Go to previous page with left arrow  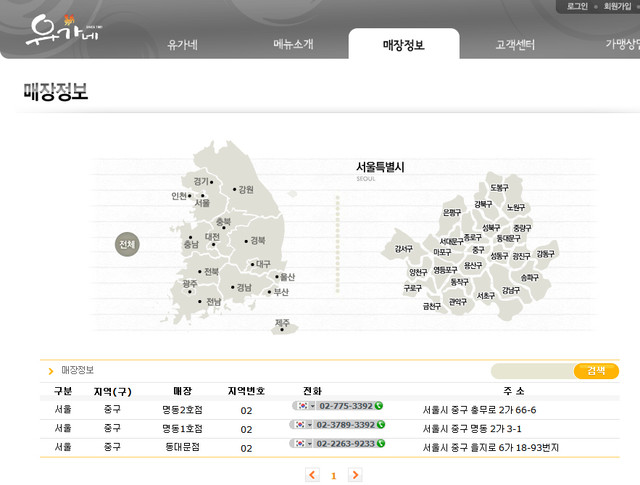click(312, 475)
